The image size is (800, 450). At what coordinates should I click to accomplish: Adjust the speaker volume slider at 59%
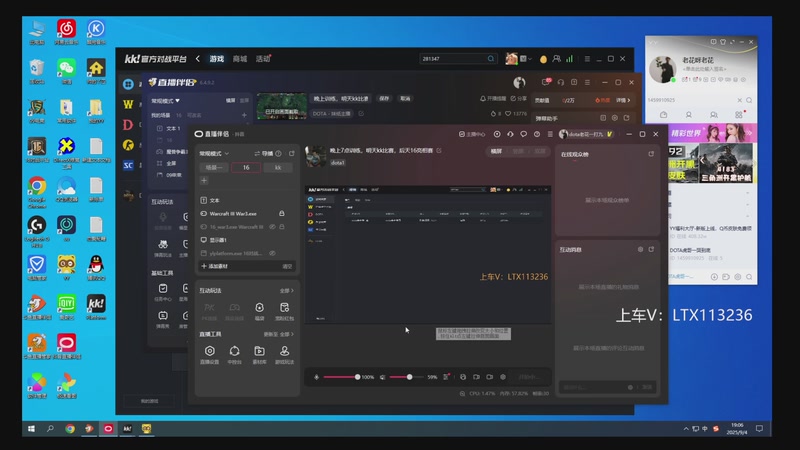tap(407, 377)
